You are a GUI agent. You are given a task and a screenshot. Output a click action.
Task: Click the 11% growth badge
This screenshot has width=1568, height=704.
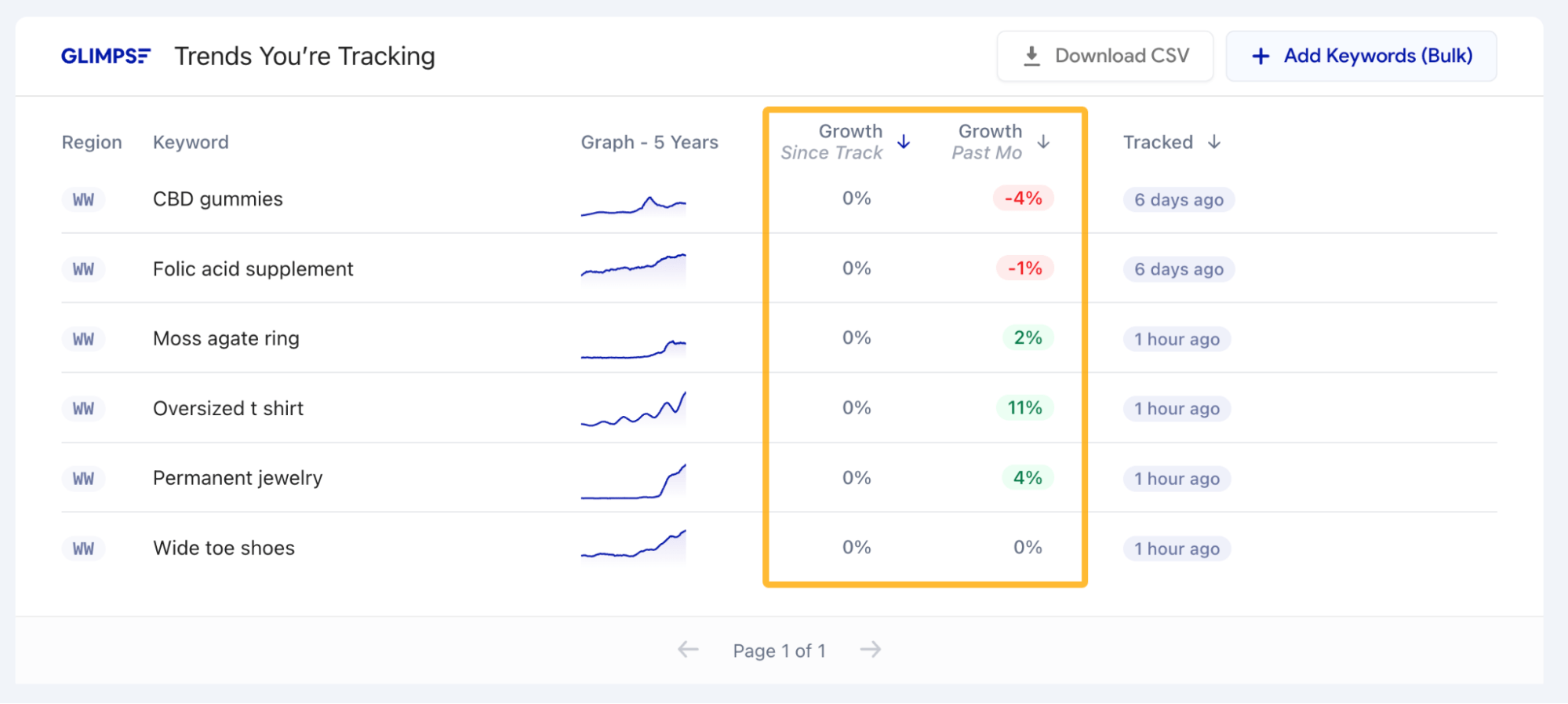[x=1024, y=408]
